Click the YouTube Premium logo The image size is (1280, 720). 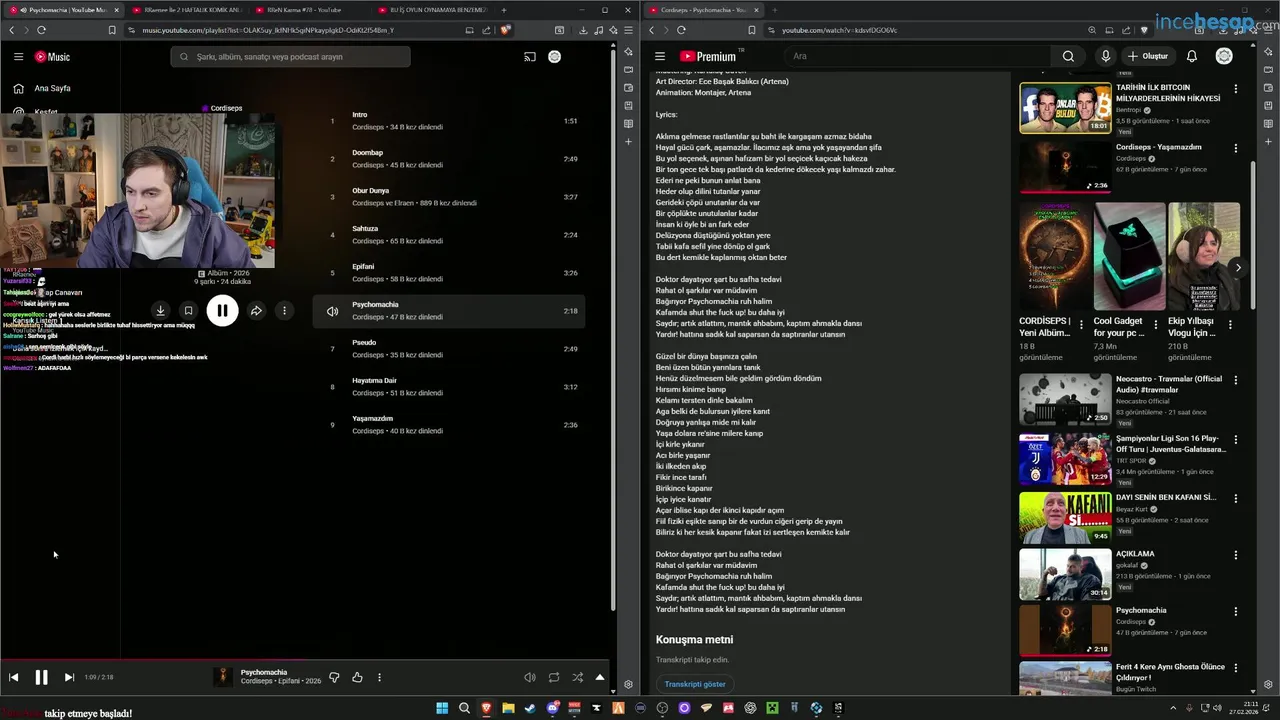pos(707,56)
